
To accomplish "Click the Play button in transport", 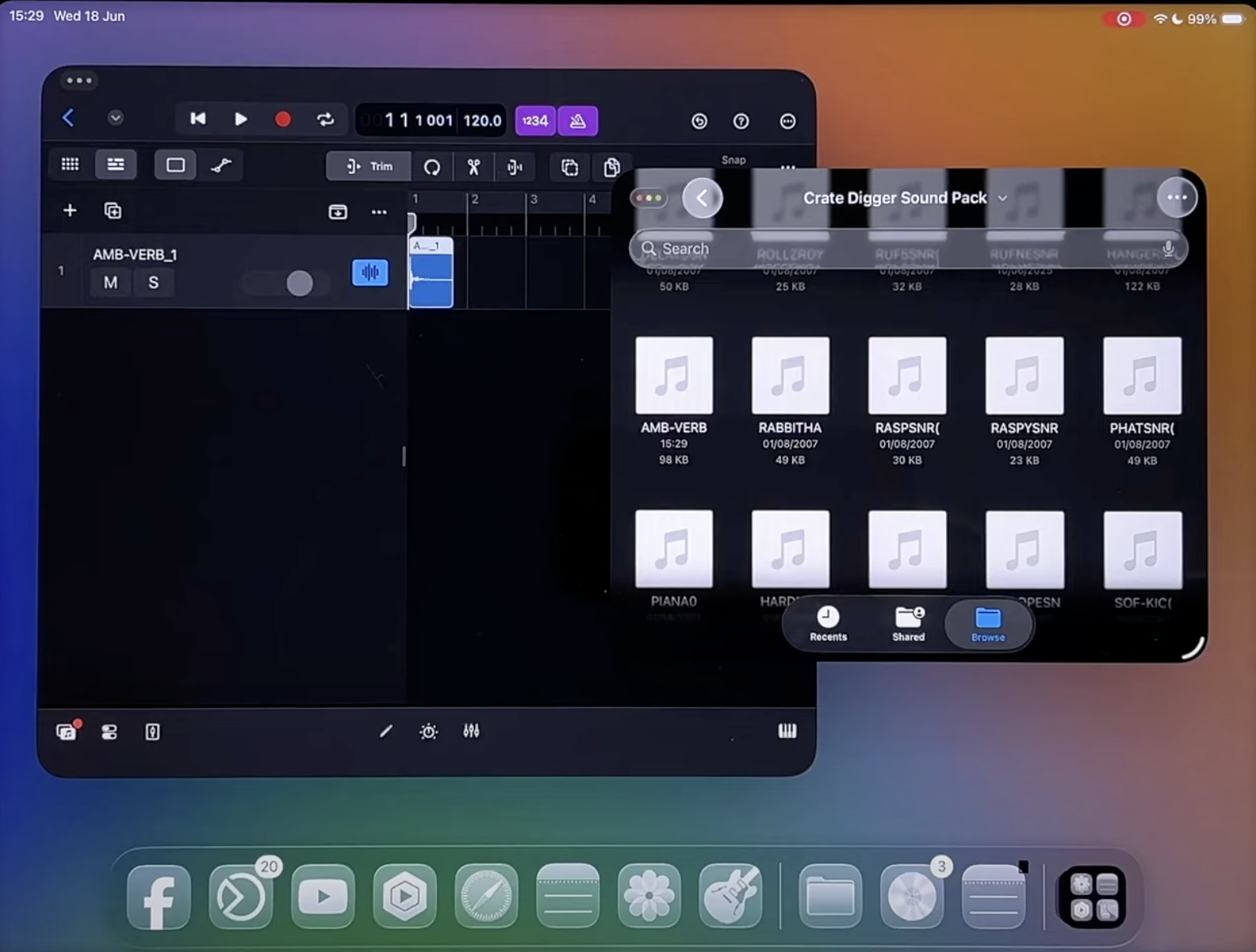I will (241, 120).
